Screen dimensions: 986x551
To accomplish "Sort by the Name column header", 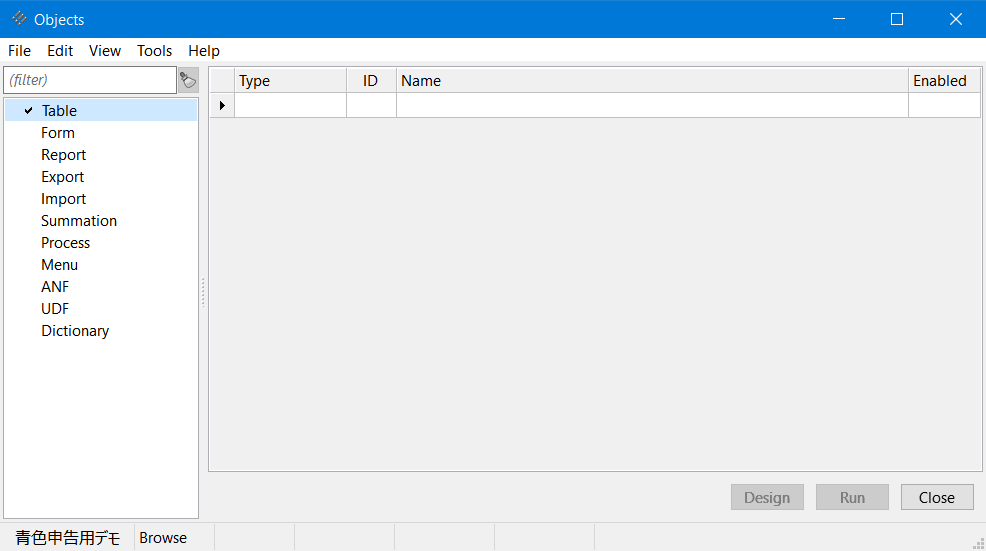I will pyautogui.click(x=651, y=81).
